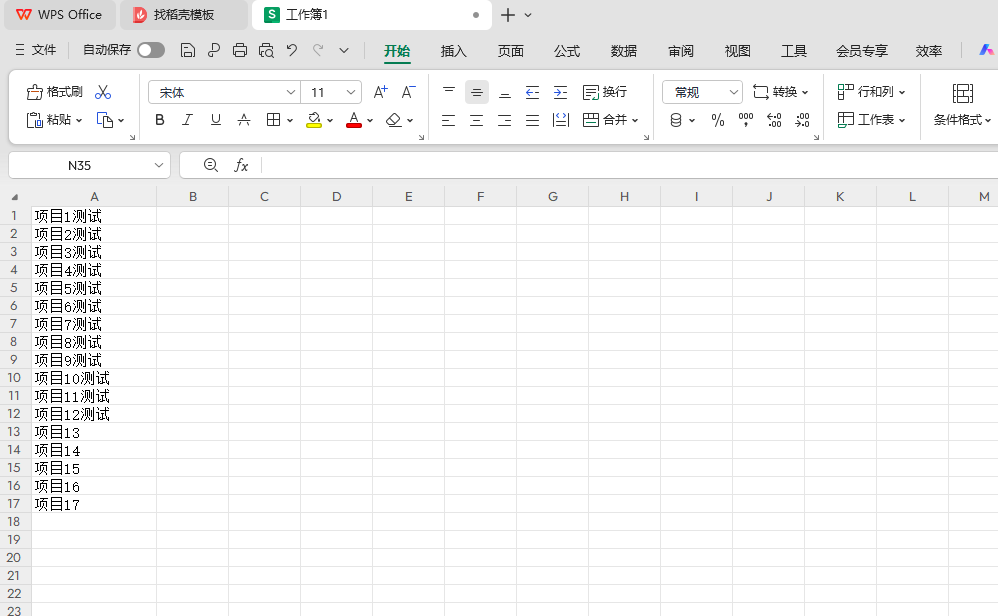998x616 pixels.
Task: Toggle the 自动保存 autosave switch
Action: tap(151, 48)
